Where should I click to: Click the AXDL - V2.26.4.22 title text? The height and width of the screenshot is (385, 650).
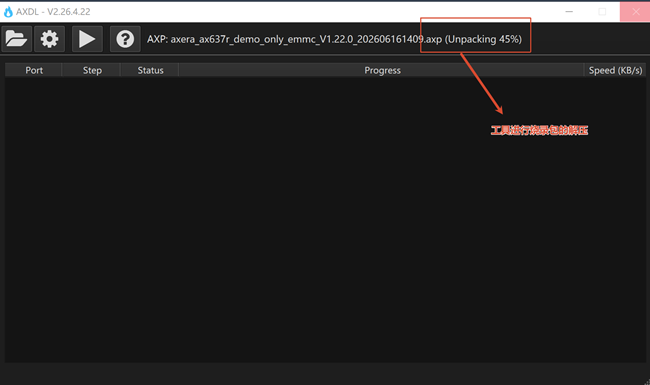pyautogui.click(x=53, y=12)
